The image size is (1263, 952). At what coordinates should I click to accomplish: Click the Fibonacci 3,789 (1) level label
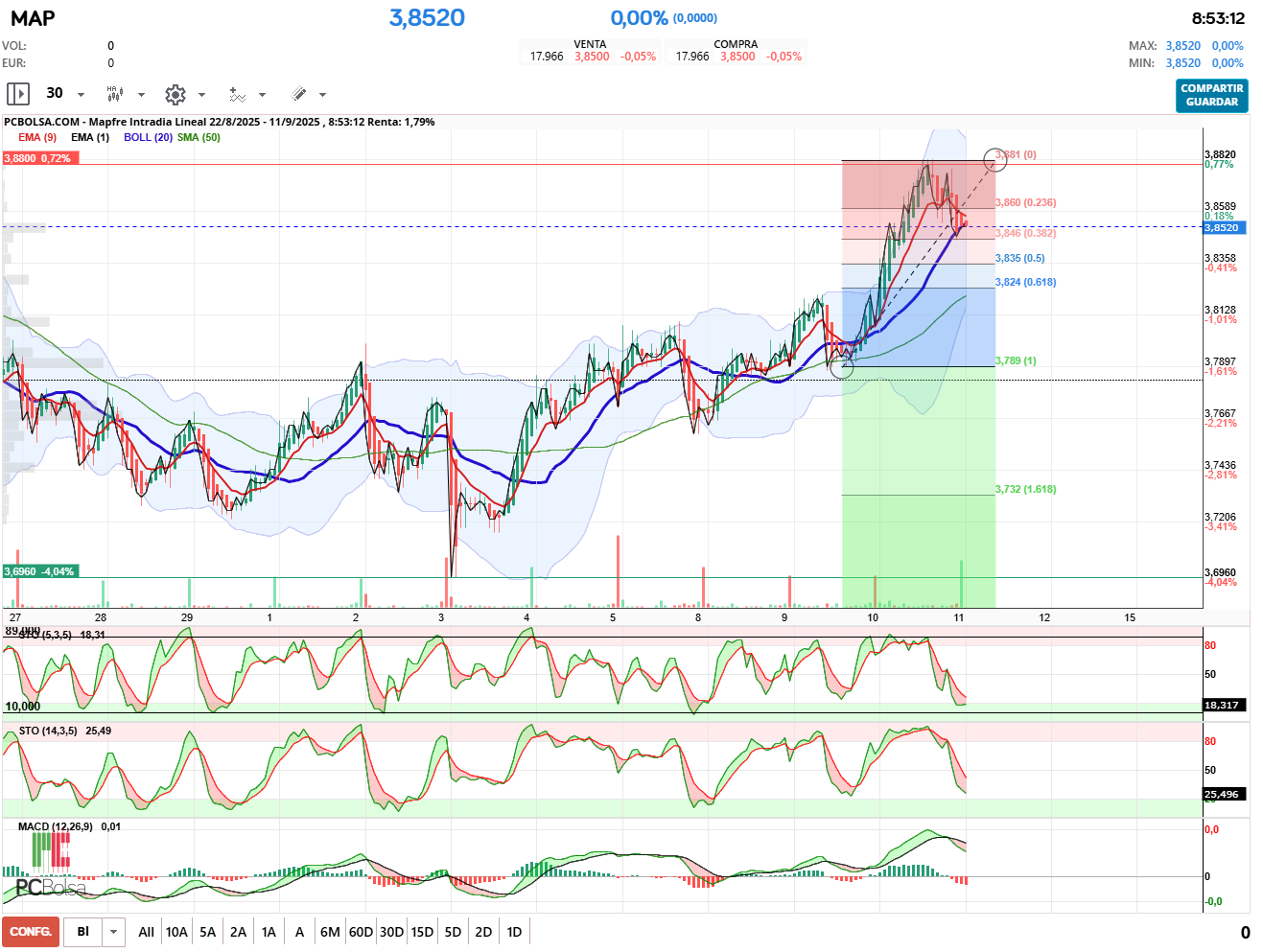[x=1016, y=360]
